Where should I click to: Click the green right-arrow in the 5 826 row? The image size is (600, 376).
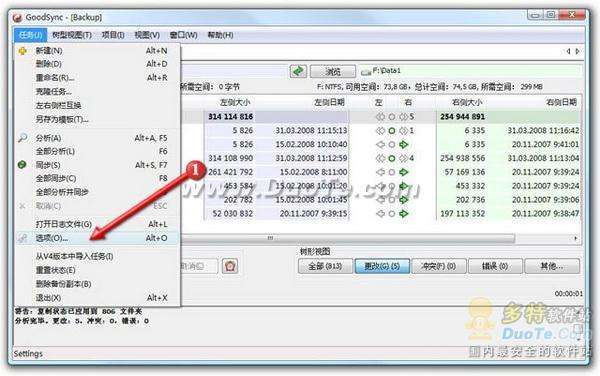coord(404,145)
